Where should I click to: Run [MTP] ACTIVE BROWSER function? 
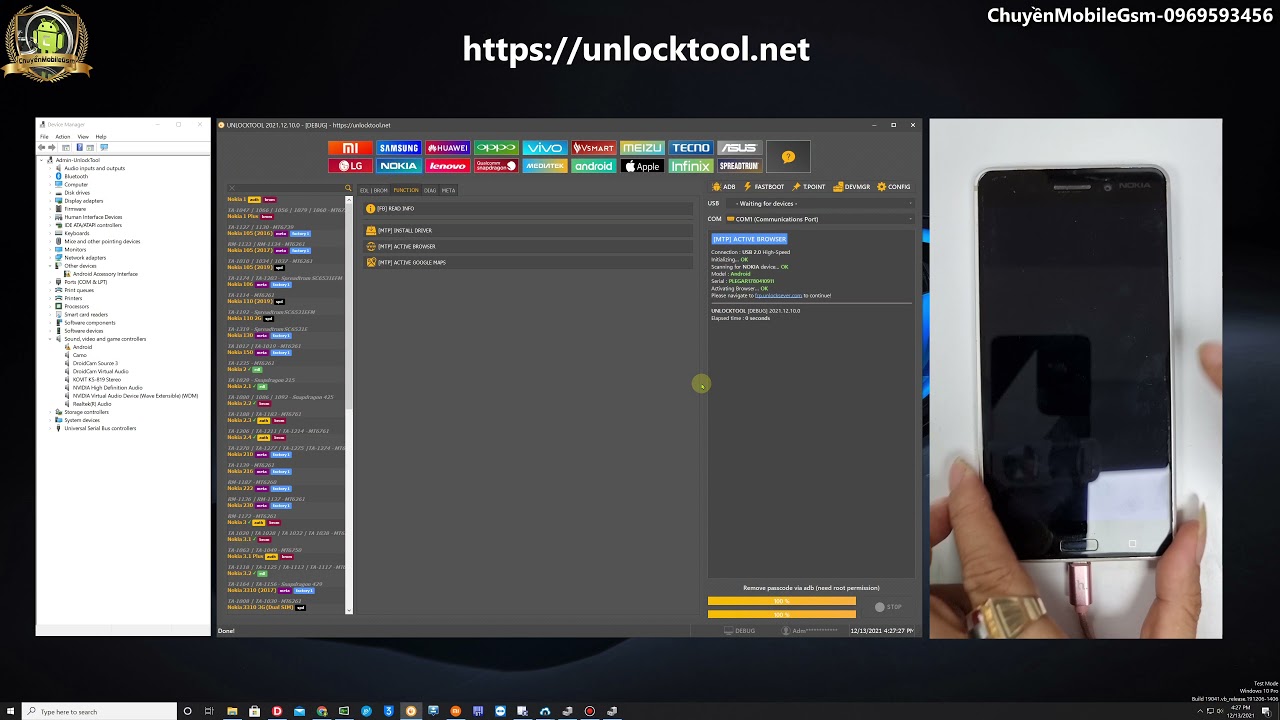[528, 246]
